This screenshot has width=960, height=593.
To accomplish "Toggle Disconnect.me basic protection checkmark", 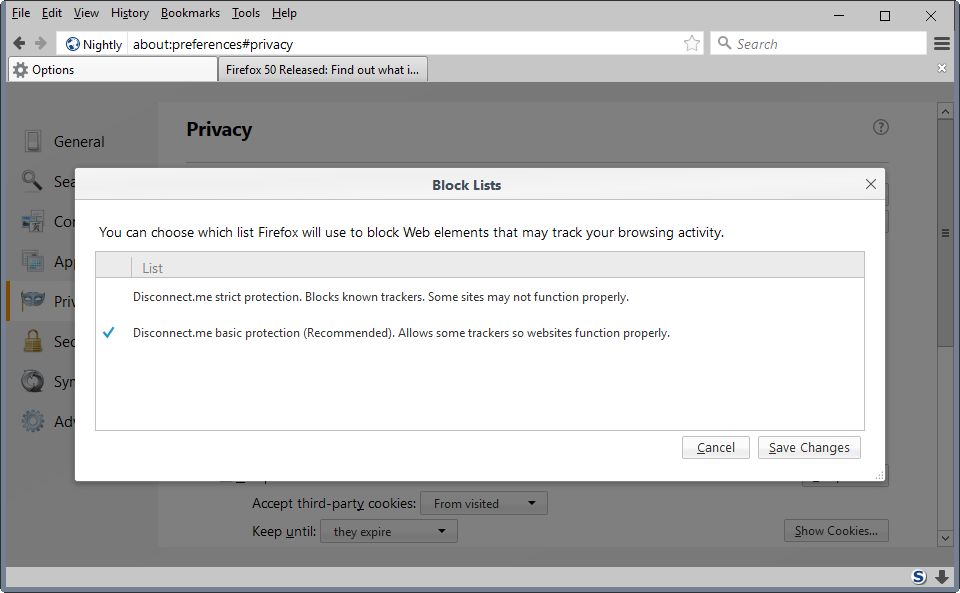I will tap(109, 332).
